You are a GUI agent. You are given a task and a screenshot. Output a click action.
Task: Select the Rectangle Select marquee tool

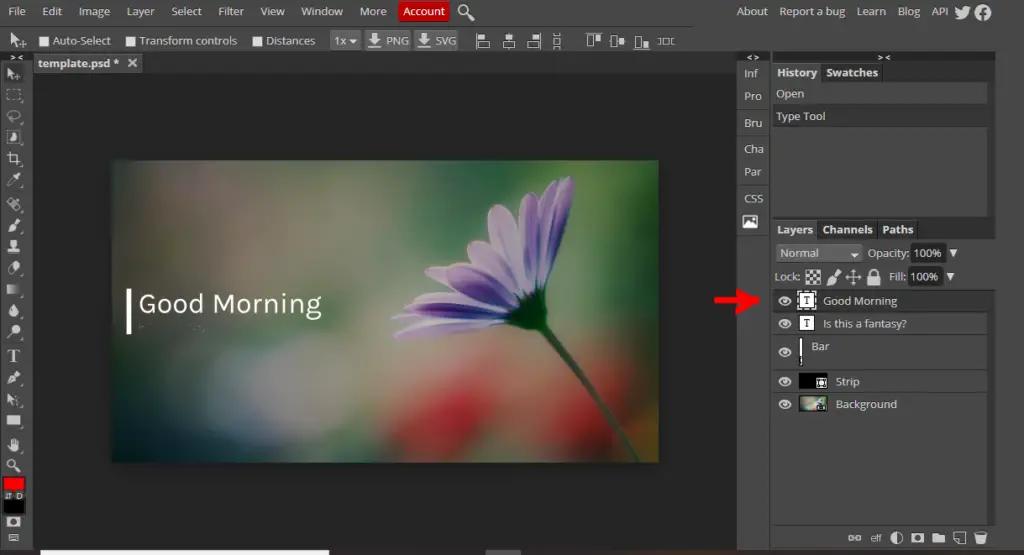[x=13, y=95]
